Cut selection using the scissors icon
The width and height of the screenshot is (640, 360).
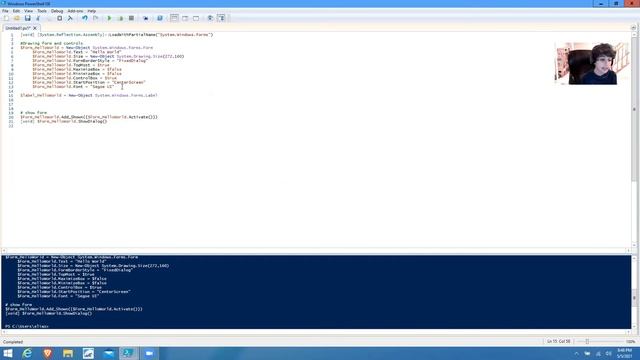click(x=38, y=18)
